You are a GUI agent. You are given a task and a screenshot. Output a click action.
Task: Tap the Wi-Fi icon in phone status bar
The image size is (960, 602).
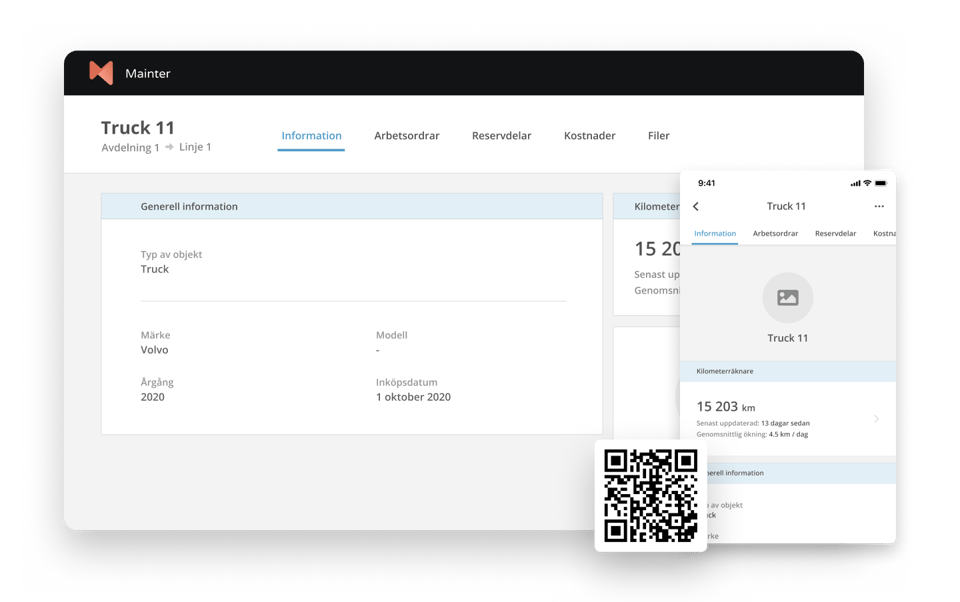point(867,183)
